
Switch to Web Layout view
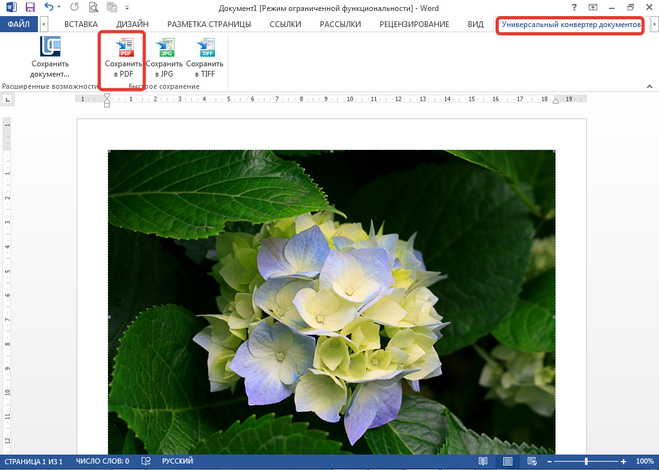click(x=532, y=462)
